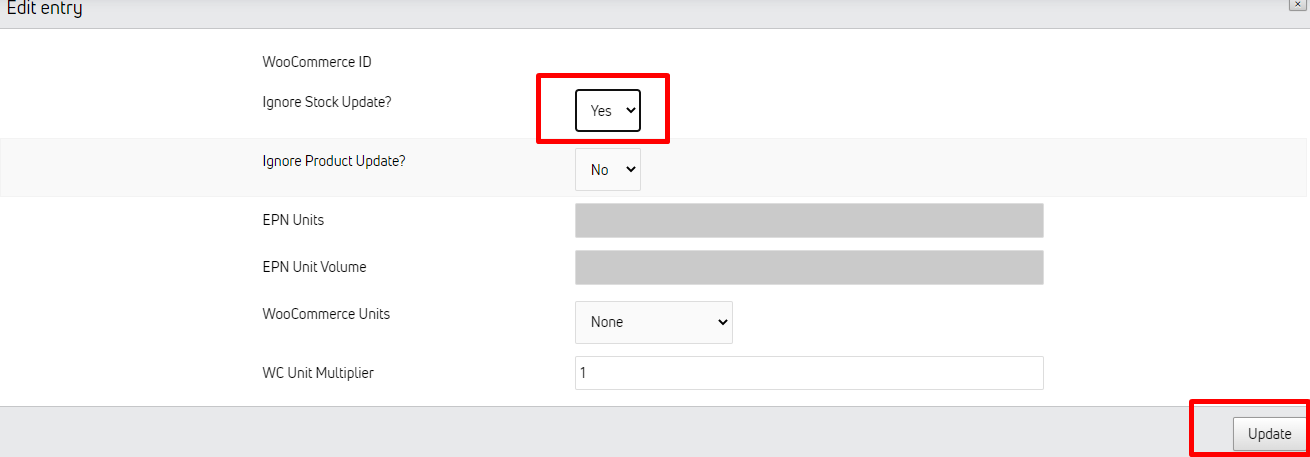
Task: Click the WooCommerce ID label
Action: [x=317, y=62]
